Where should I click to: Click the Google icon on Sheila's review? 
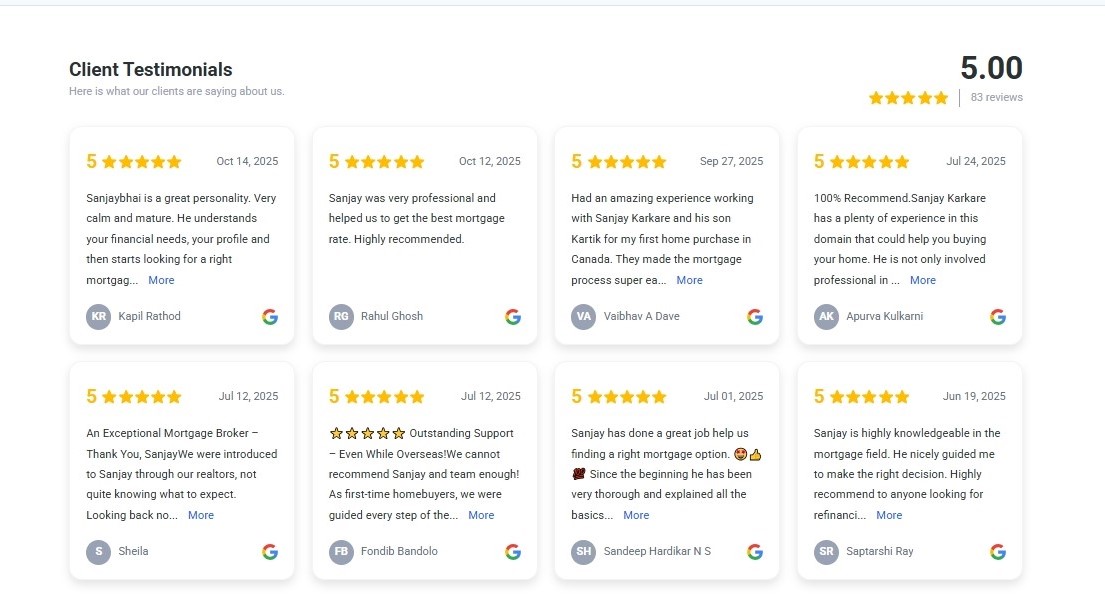click(270, 552)
